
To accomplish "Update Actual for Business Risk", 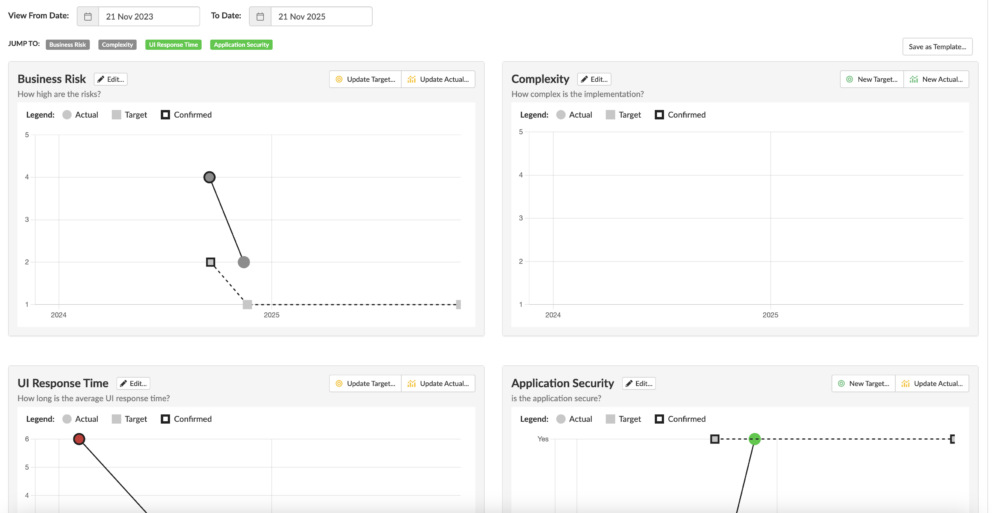I will (x=438, y=79).
